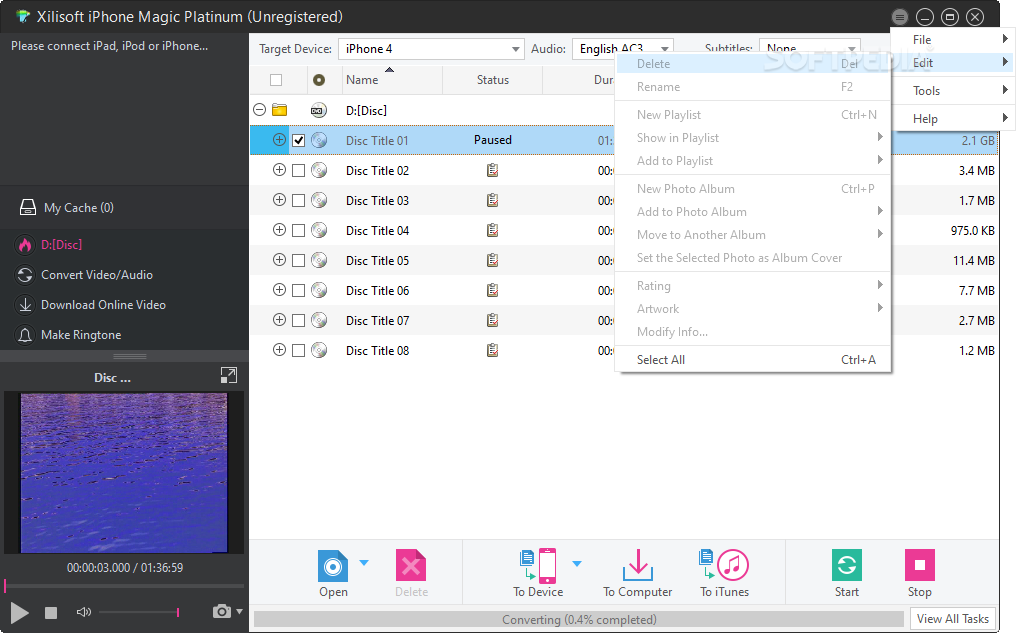Expand preview to larger window icon
The height and width of the screenshot is (633, 1016).
tap(229, 375)
